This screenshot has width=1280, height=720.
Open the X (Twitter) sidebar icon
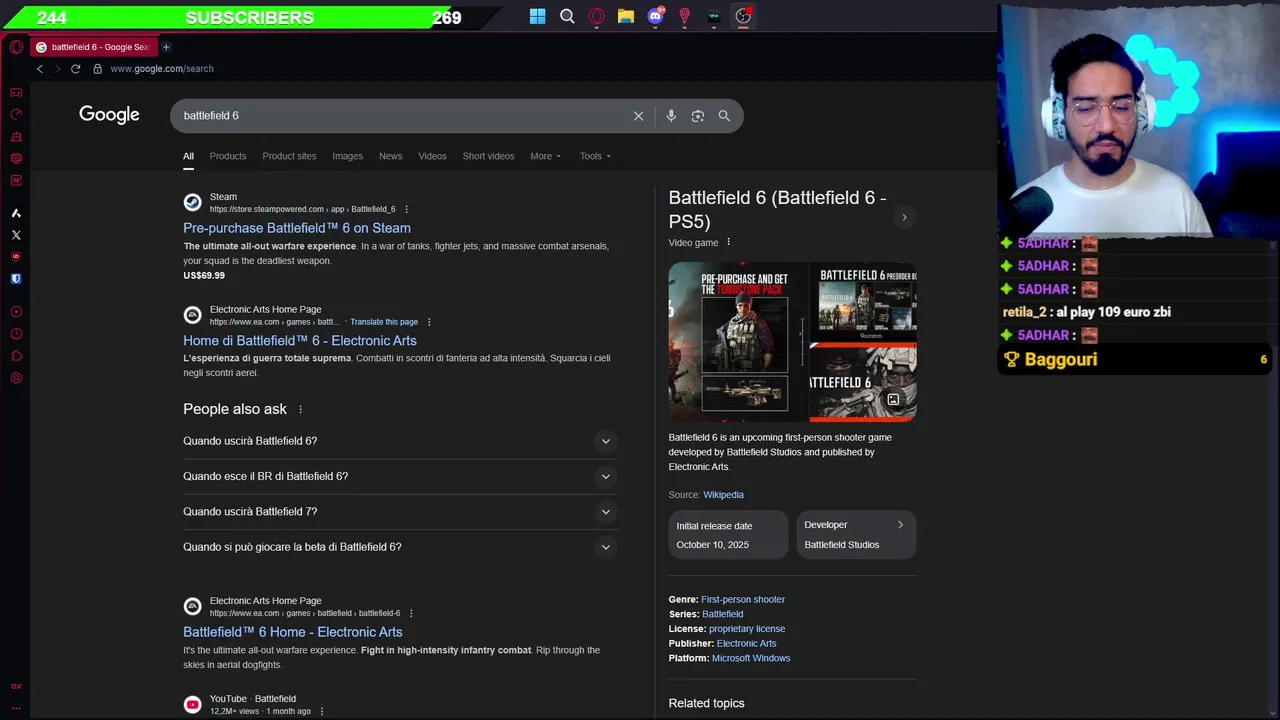16,235
